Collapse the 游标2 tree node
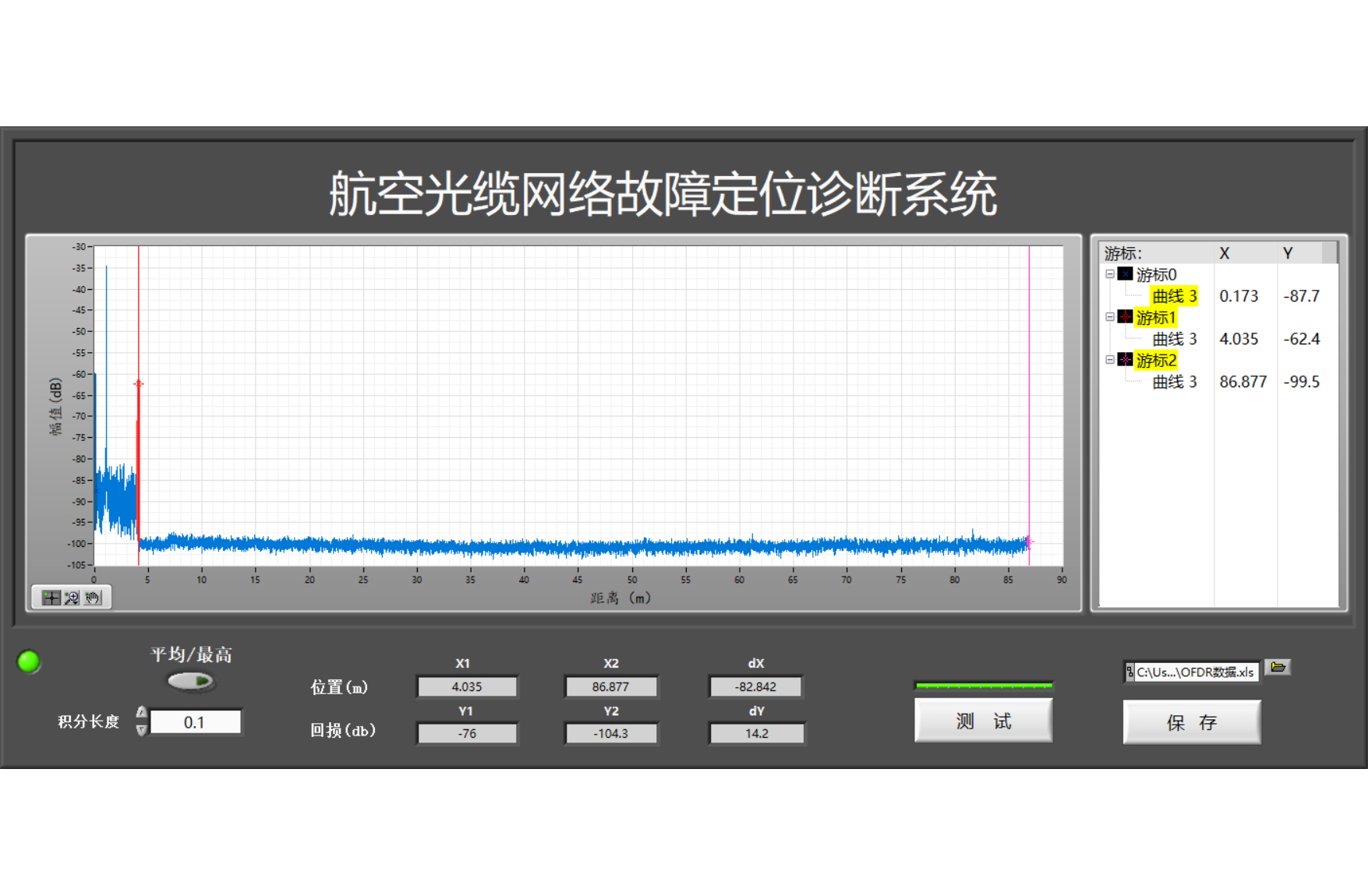The height and width of the screenshot is (896, 1368). [1110, 360]
